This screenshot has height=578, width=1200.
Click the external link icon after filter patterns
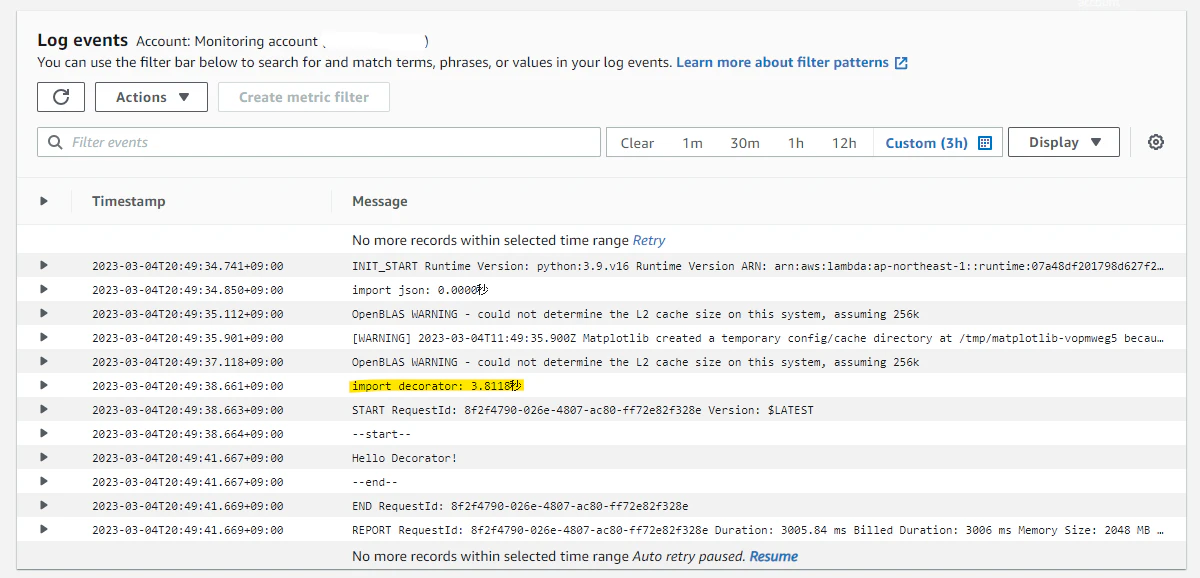coord(901,63)
